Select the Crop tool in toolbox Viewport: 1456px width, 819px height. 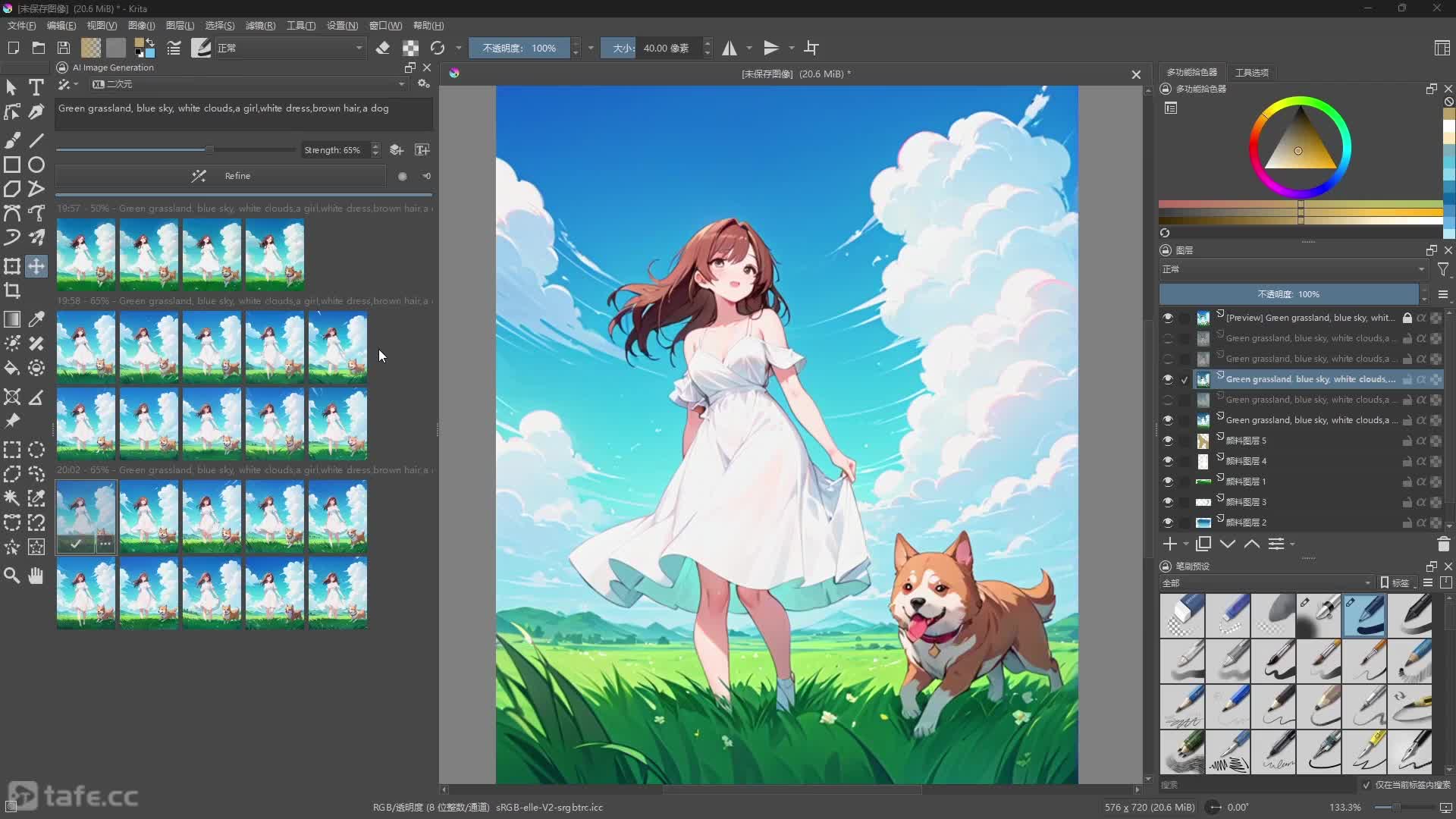coord(12,290)
